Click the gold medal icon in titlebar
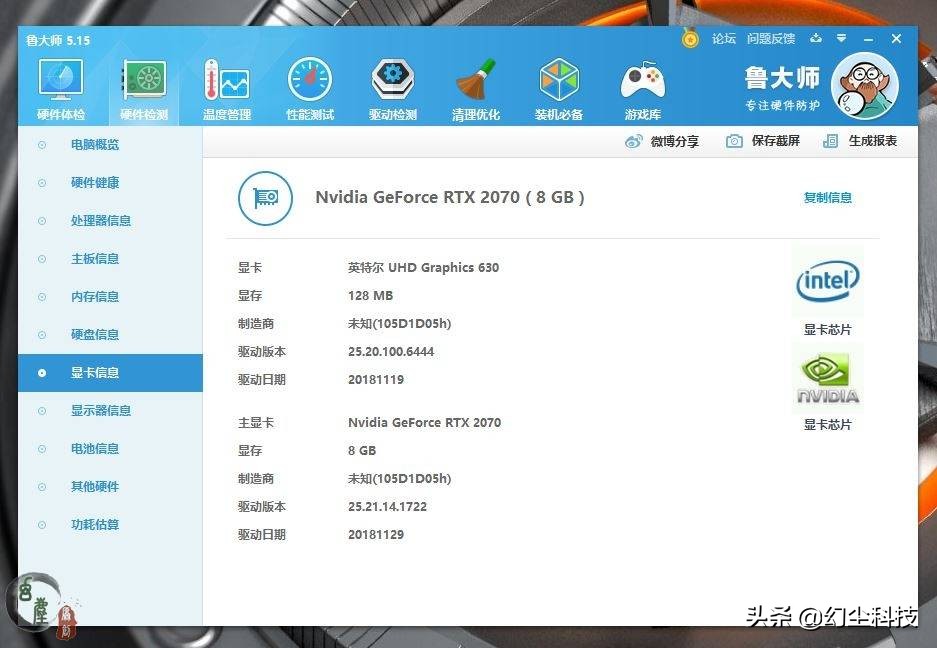The height and width of the screenshot is (648, 937). click(690, 37)
